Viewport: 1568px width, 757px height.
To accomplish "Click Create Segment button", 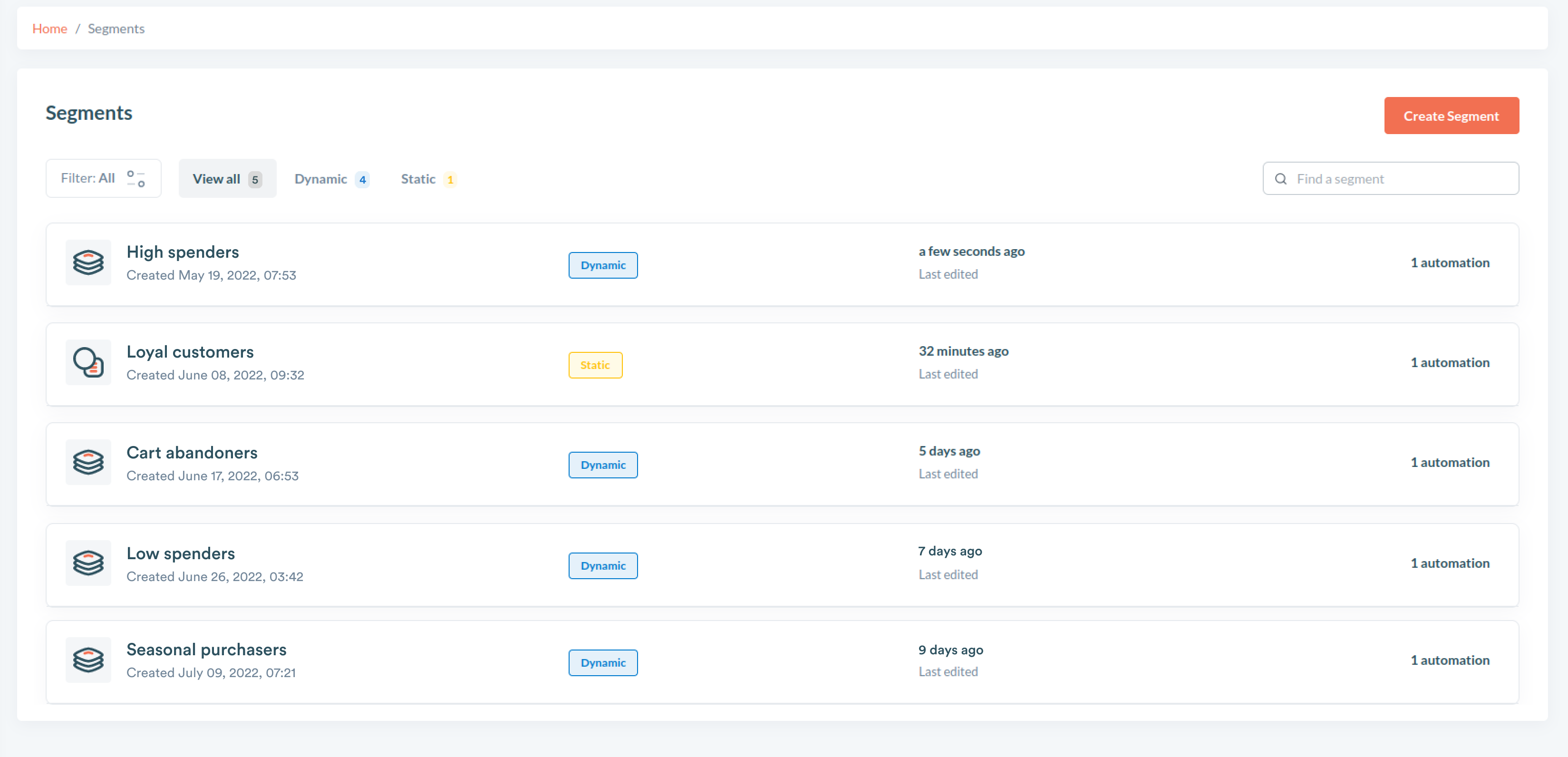I will pyautogui.click(x=1451, y=115).
